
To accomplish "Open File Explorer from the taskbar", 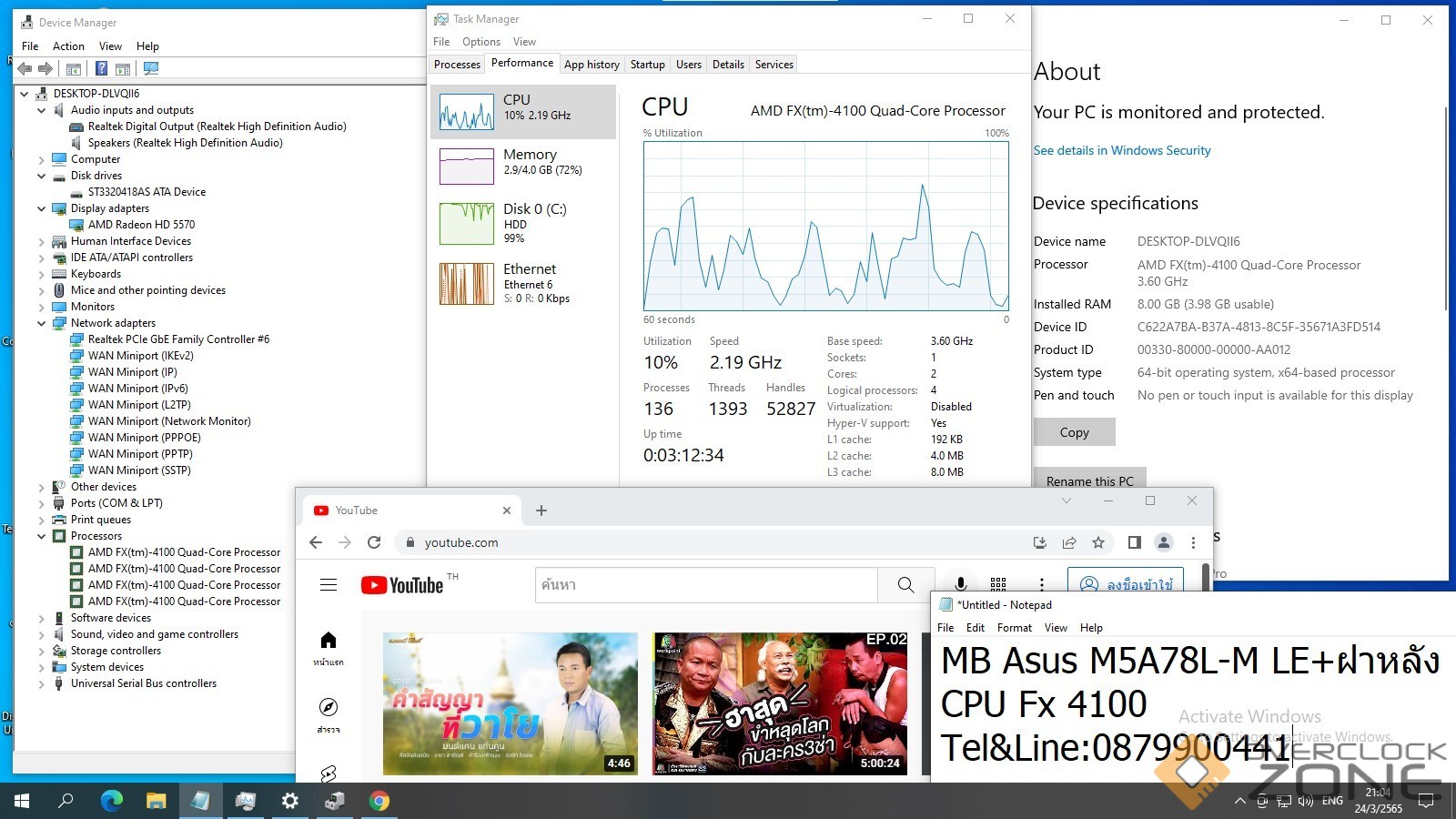I will pyautogui.click(x=157, y=801).
